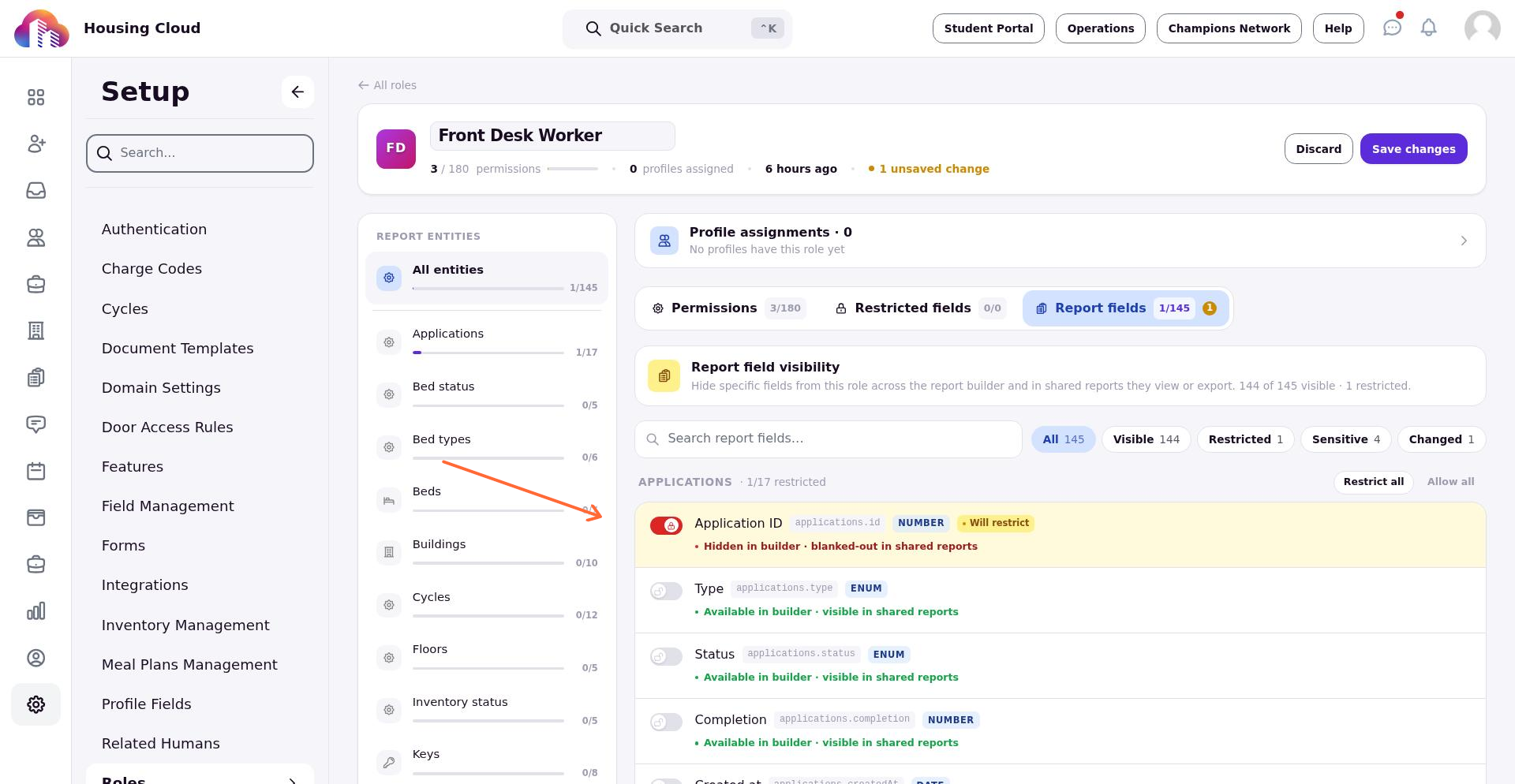
Task: Filter by Sensitive fields chip
Action: [1345, 439]
